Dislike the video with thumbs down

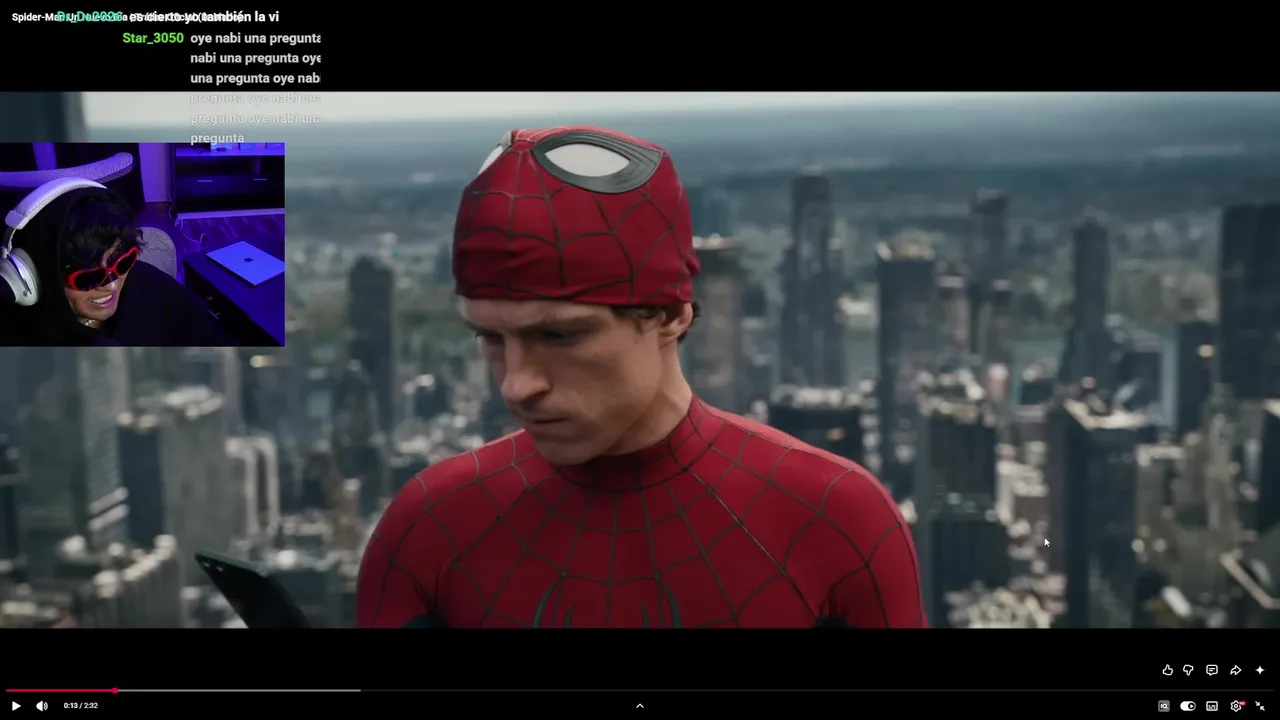(1188, 670)
